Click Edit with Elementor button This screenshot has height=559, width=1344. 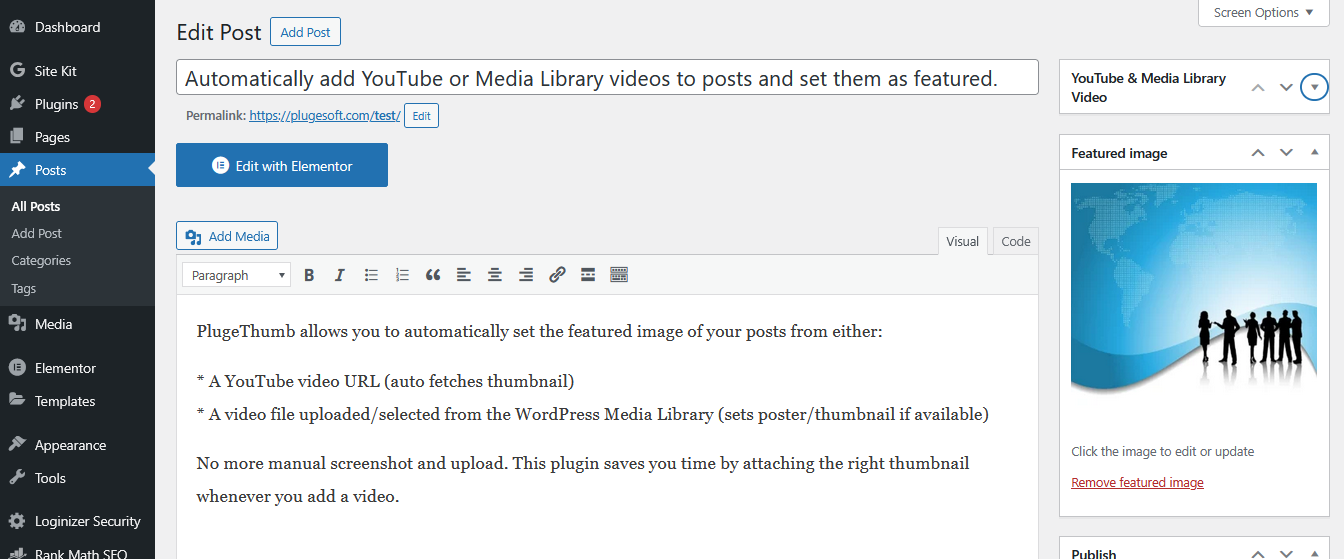coord(282,166)
